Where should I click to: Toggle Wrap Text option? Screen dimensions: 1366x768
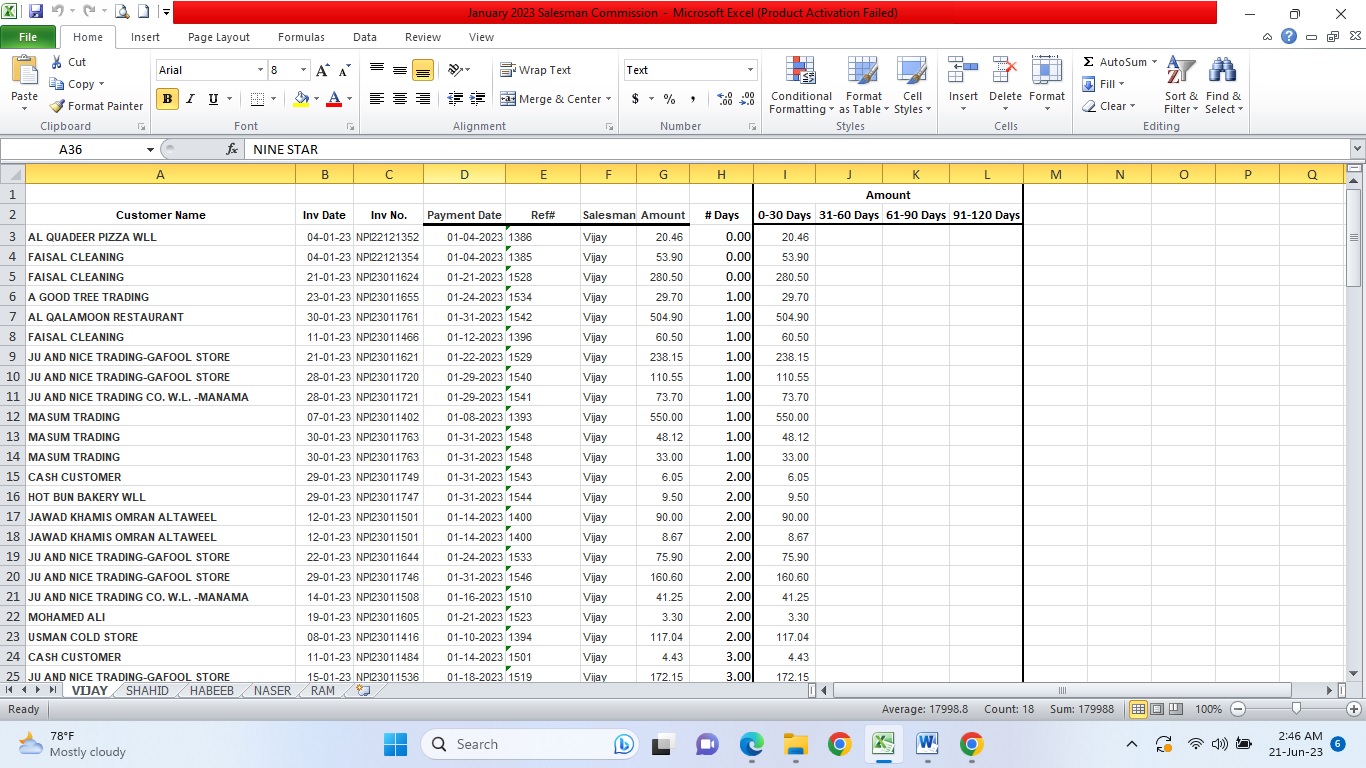coord(536,70)
